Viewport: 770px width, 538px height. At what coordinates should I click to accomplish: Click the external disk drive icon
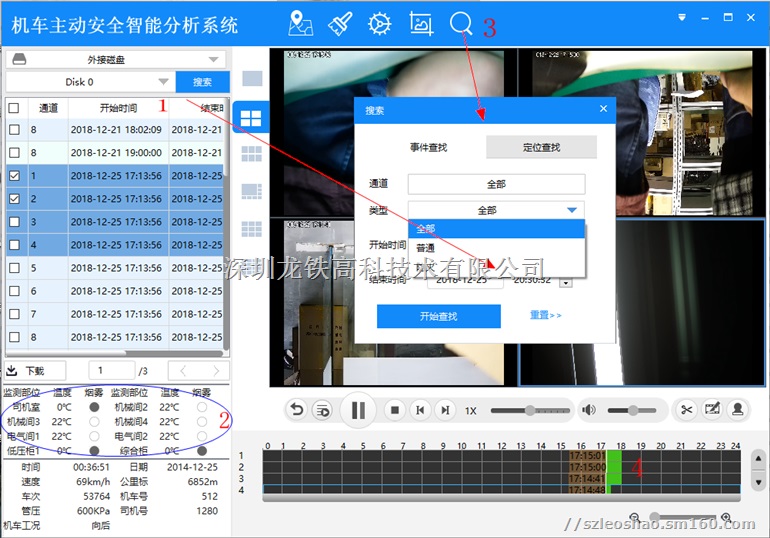(19, 59)
